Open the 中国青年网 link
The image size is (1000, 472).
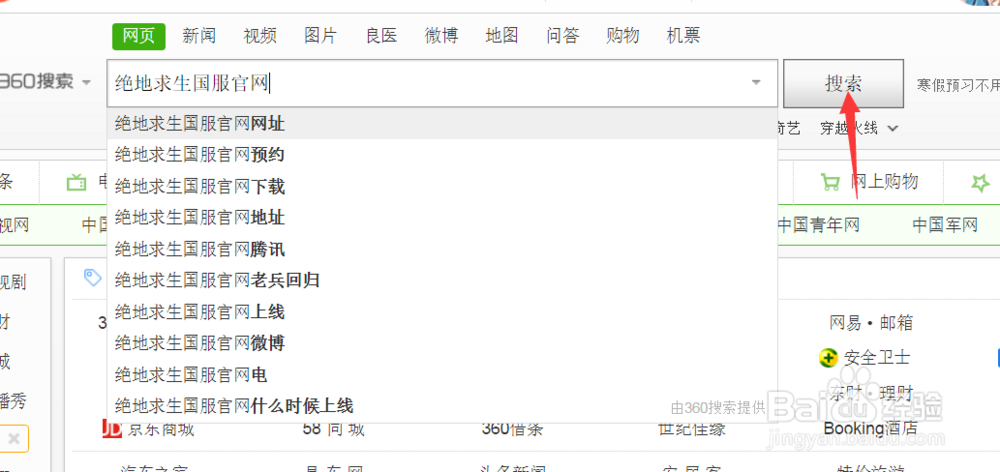click(x=819, y=225)
